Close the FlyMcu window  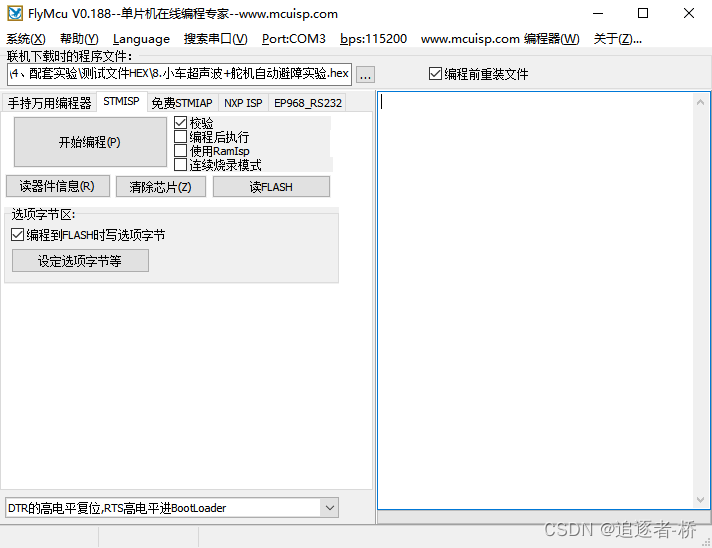coord(689,13)
